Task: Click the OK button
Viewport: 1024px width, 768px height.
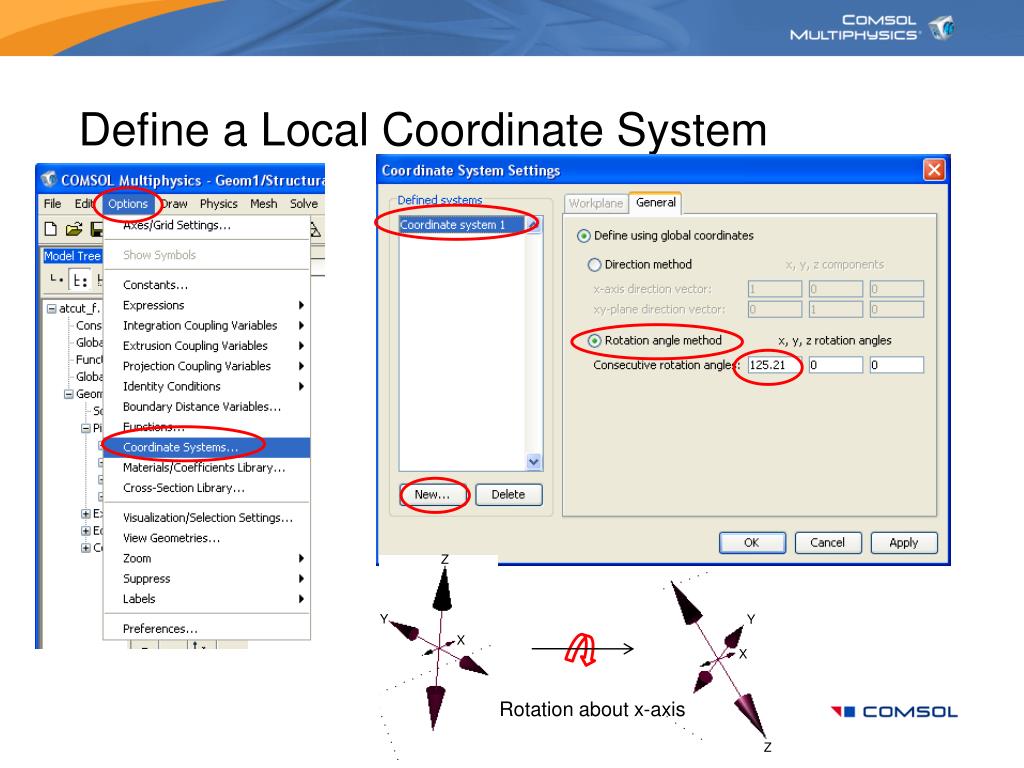Action: [752, 543]
